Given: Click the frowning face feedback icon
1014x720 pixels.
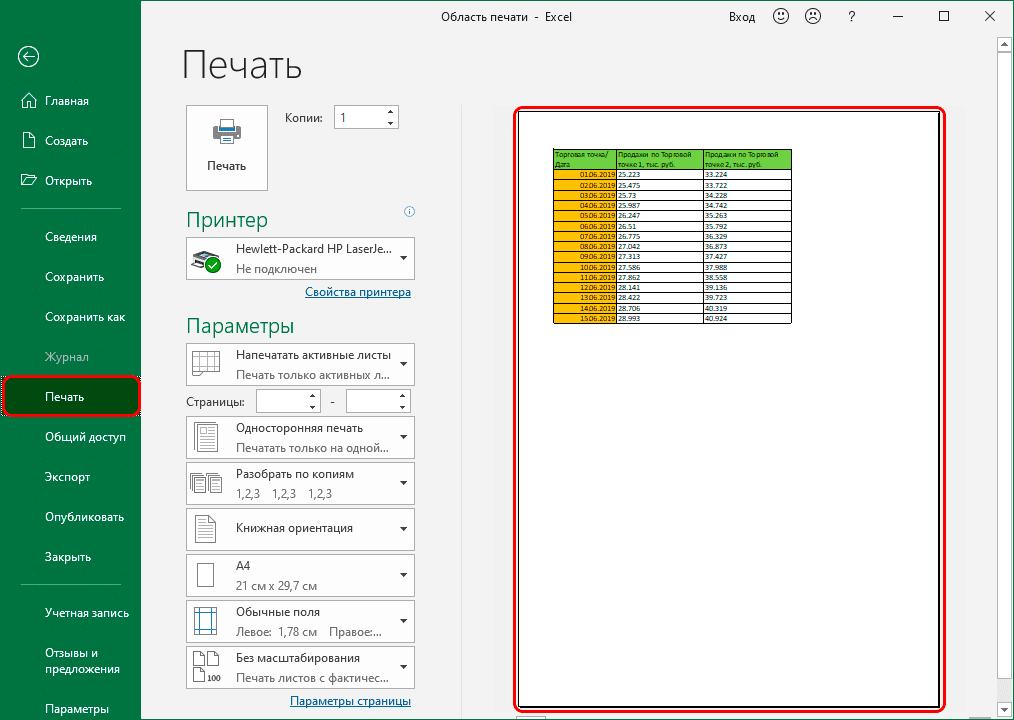Looking at the screenshot, I should (813, 17).
